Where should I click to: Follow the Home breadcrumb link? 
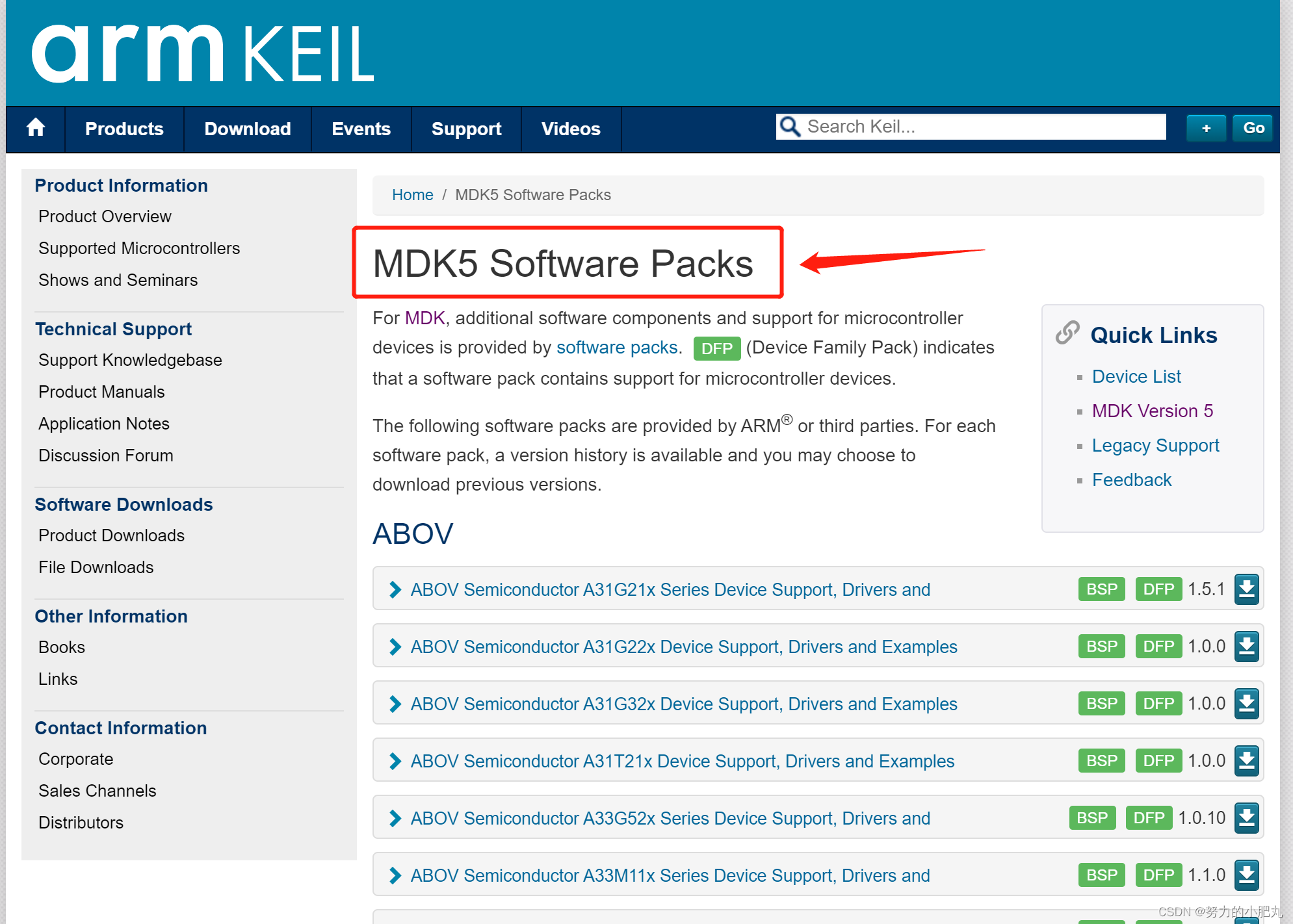point(412,195)
